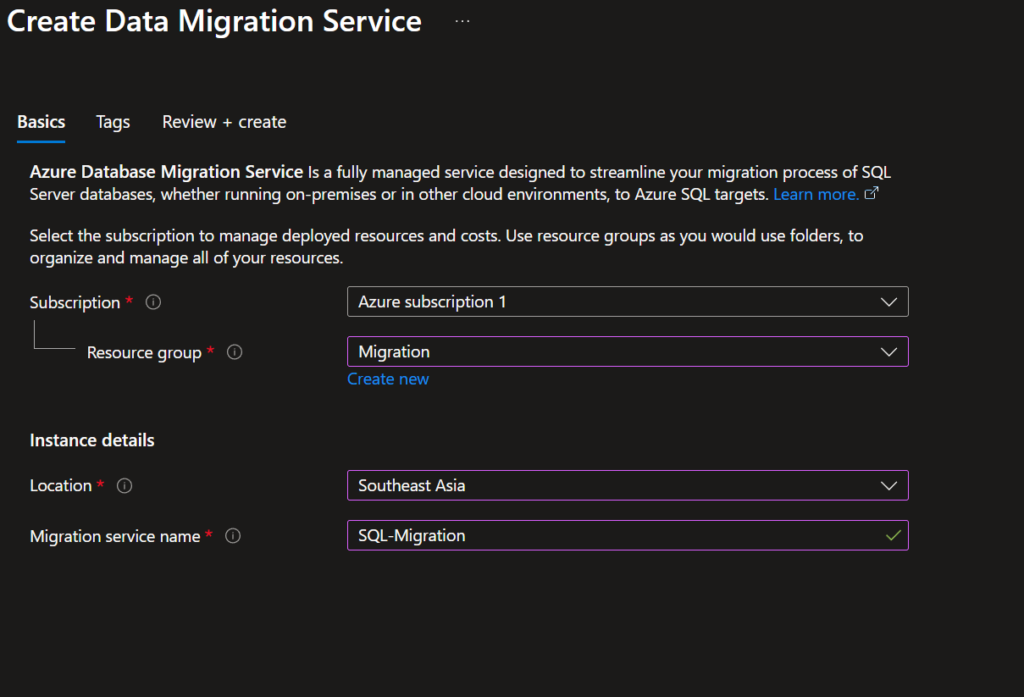The image size is (1024, 697).
Task: Switch to the Basics tab
Action: click(41, 122)
